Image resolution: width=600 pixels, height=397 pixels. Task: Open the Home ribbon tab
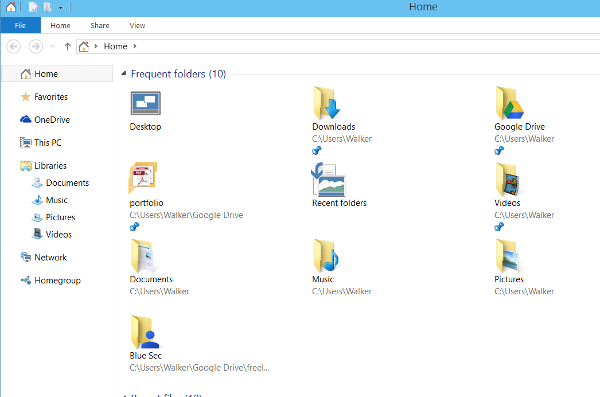[60, 25]
